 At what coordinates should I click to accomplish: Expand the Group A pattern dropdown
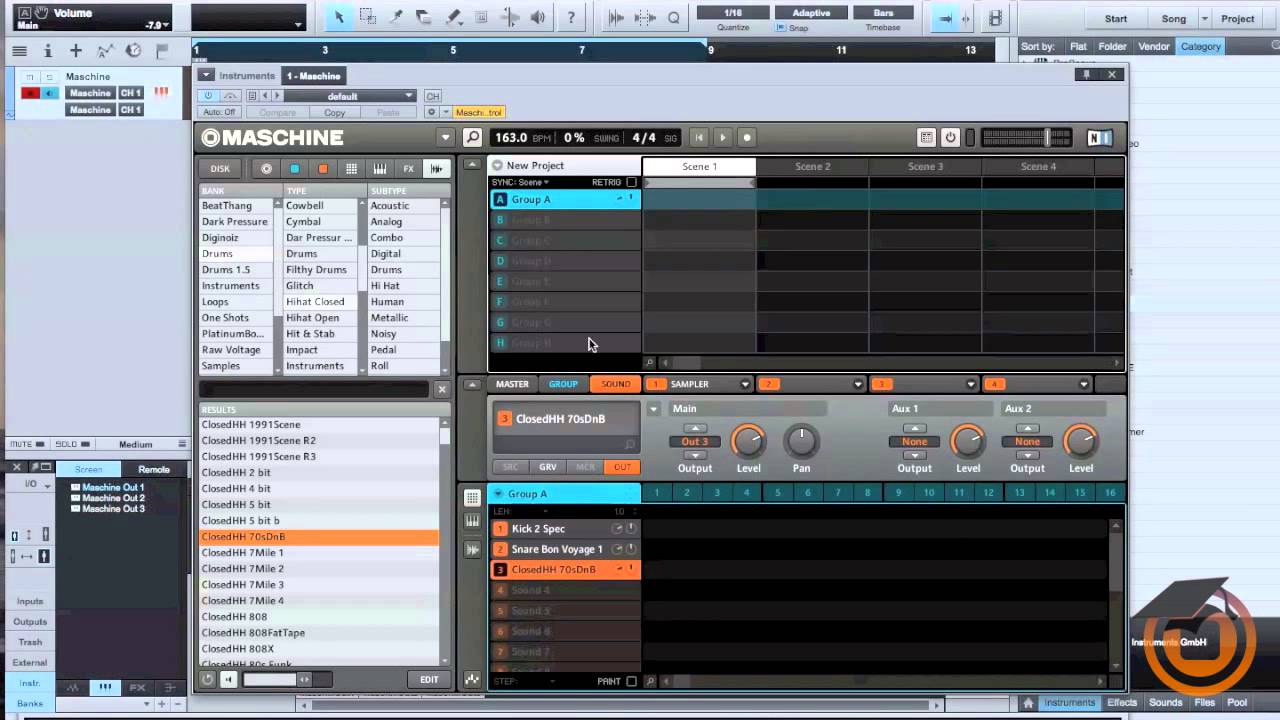497,493
